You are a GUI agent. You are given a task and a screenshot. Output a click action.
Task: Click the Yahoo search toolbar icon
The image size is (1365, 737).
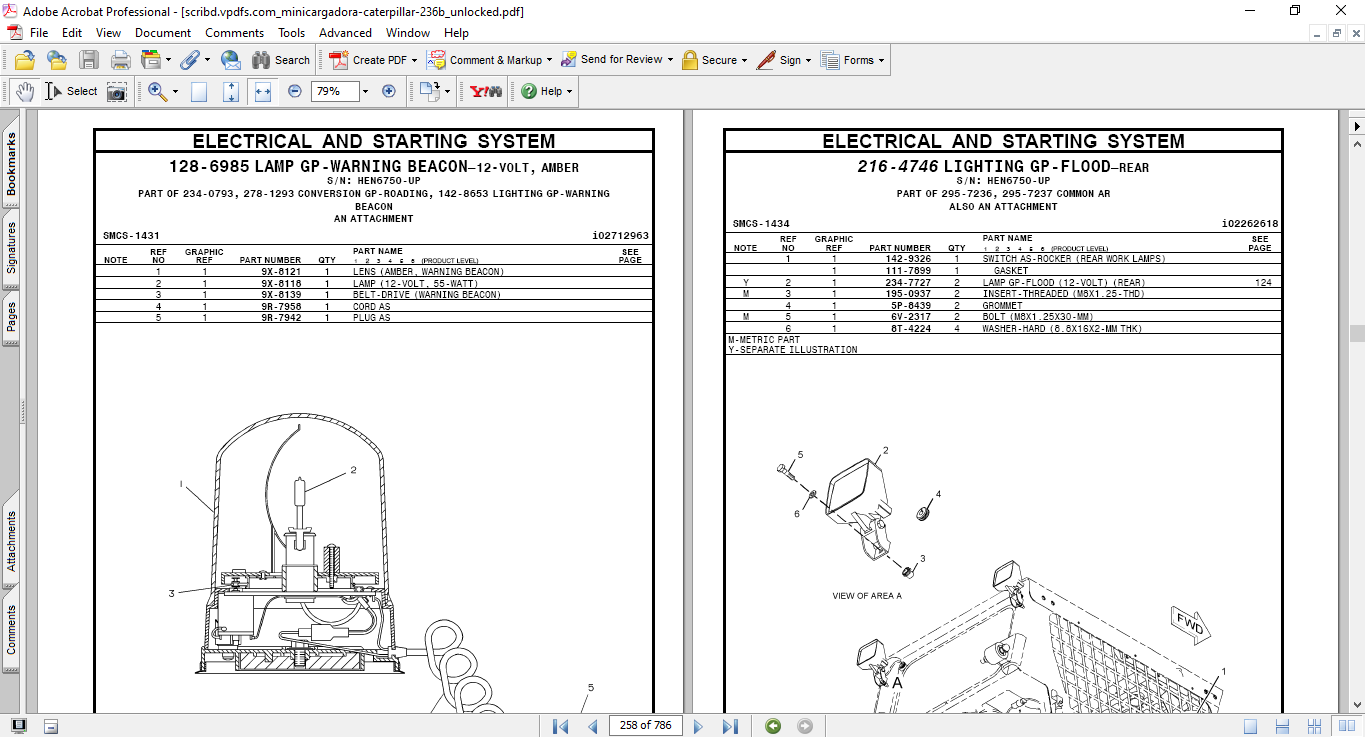[486, 91]
